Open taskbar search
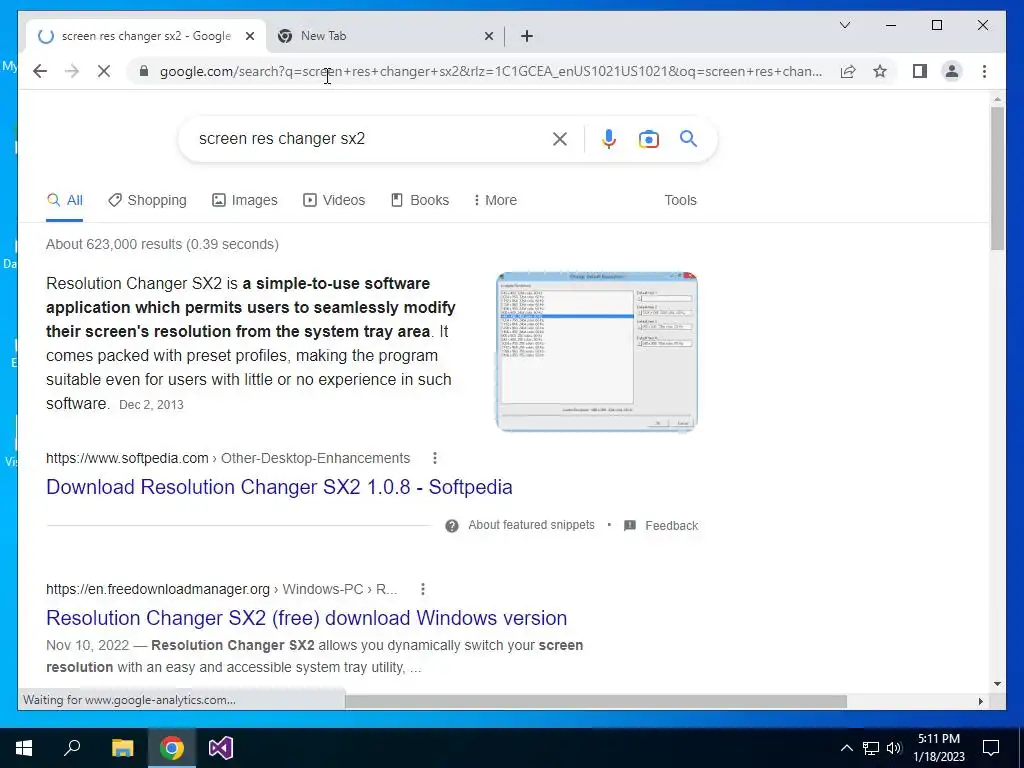Image resolution: width=1024 pixels, height=768 pixels. coord(72,748)
